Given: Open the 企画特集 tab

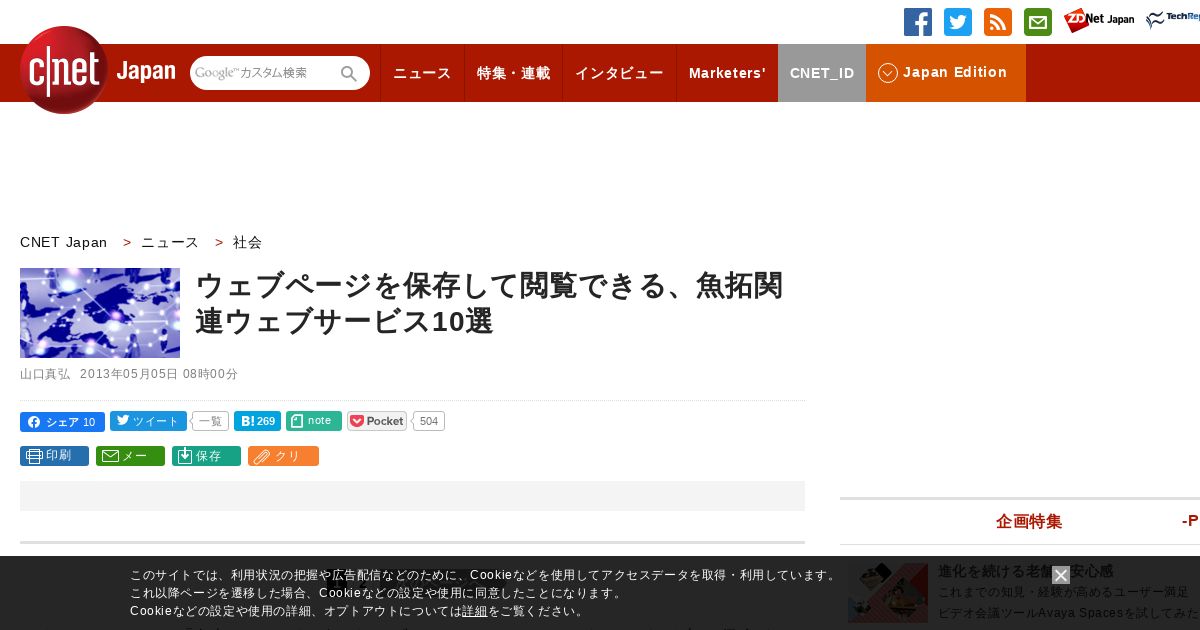Looking at the screenshot, I should pos(1029,521).
